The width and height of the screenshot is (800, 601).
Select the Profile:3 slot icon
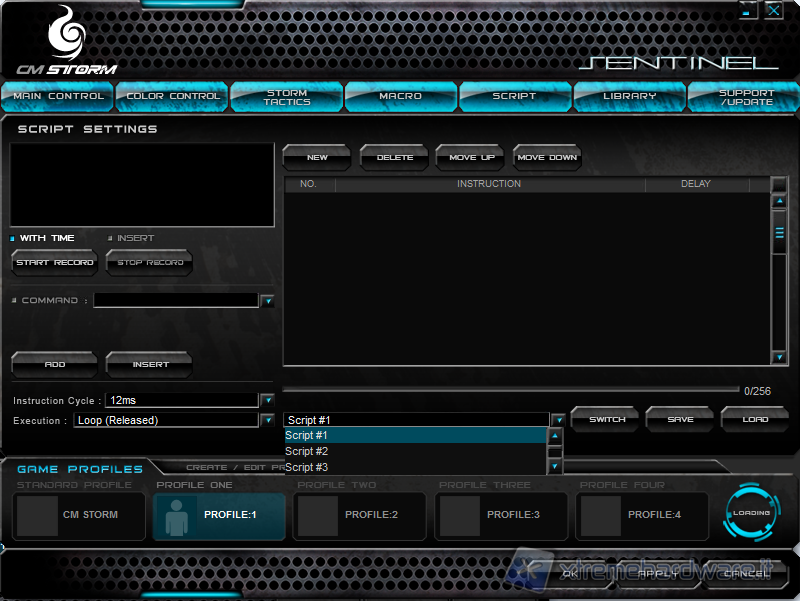[460, 515]
